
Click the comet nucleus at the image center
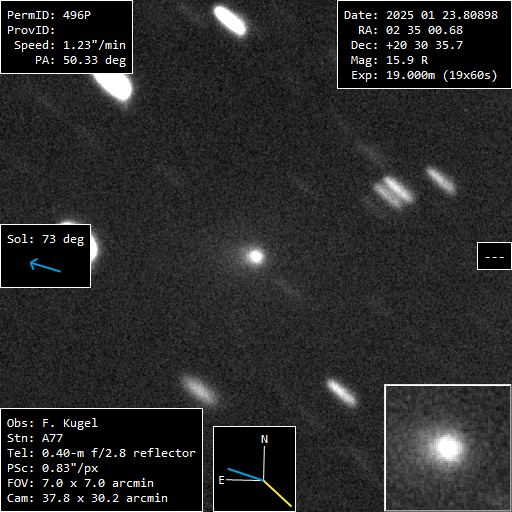click(256, 256)
